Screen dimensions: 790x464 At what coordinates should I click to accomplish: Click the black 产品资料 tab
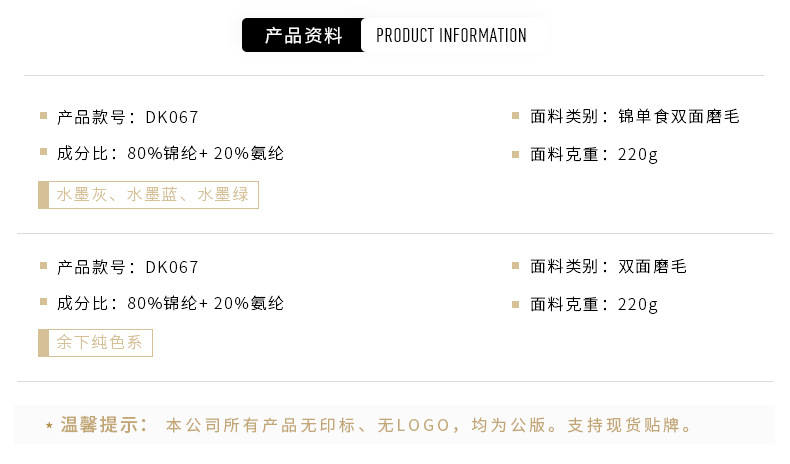tap(302, 36)
